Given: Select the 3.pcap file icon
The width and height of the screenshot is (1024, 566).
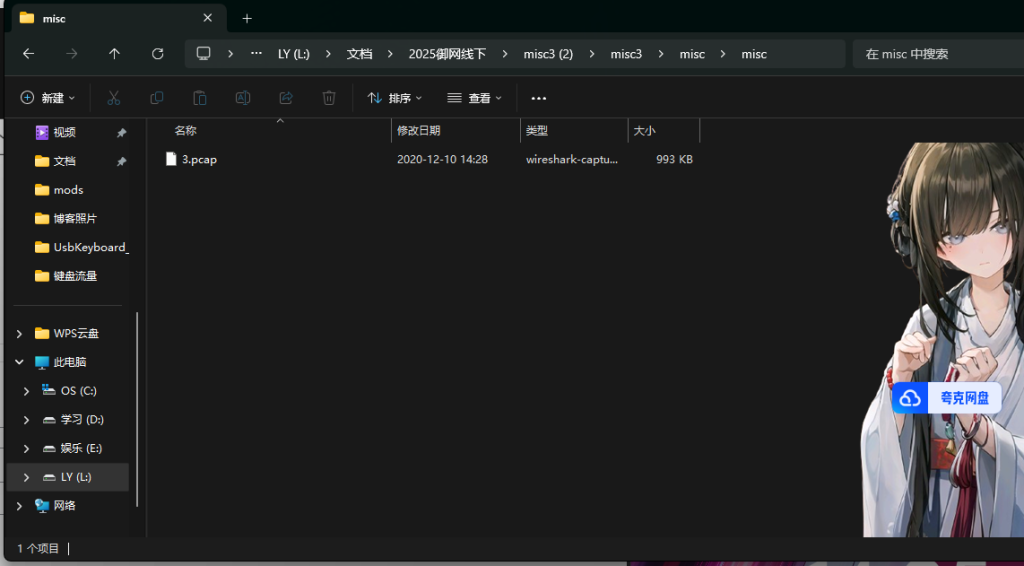Looking at the screenshot, I should [171, 159].
